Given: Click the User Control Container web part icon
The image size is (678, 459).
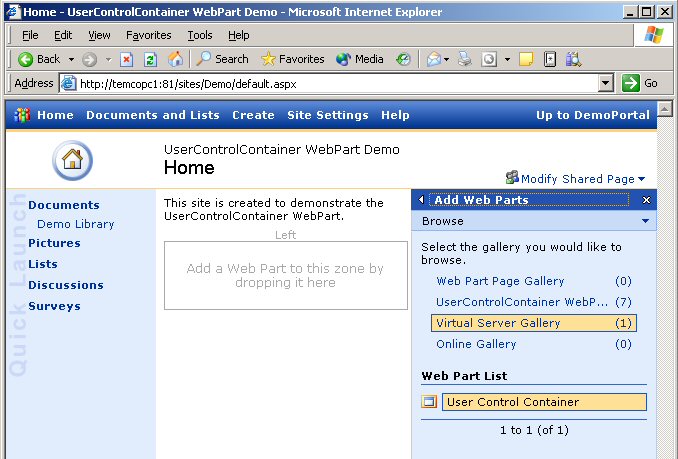Looking at the screenshot, I should (429, 402).
